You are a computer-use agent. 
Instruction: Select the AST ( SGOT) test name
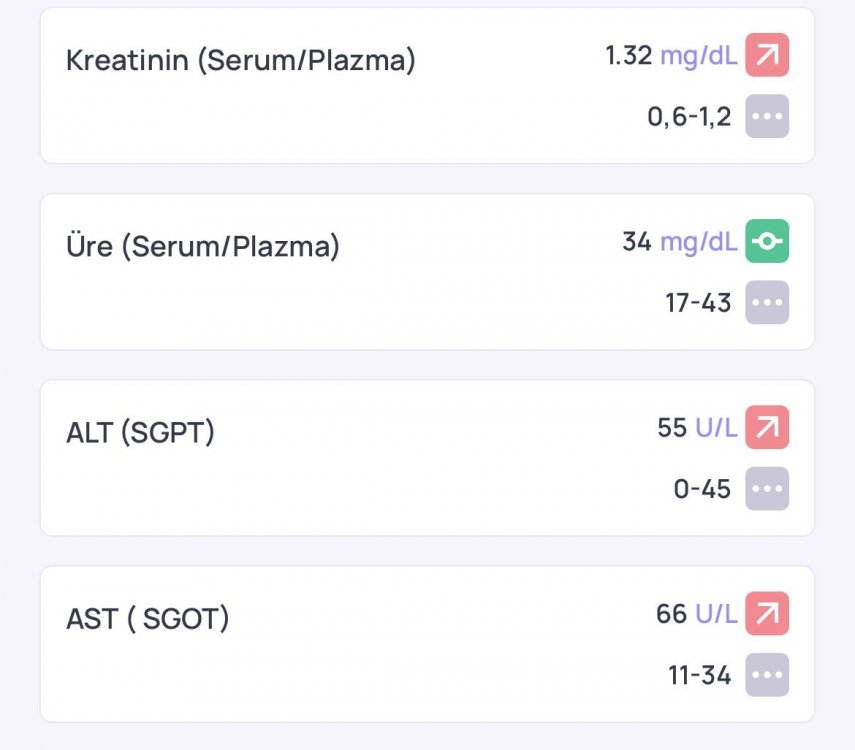pyautogui.click(x=148, y=619)
